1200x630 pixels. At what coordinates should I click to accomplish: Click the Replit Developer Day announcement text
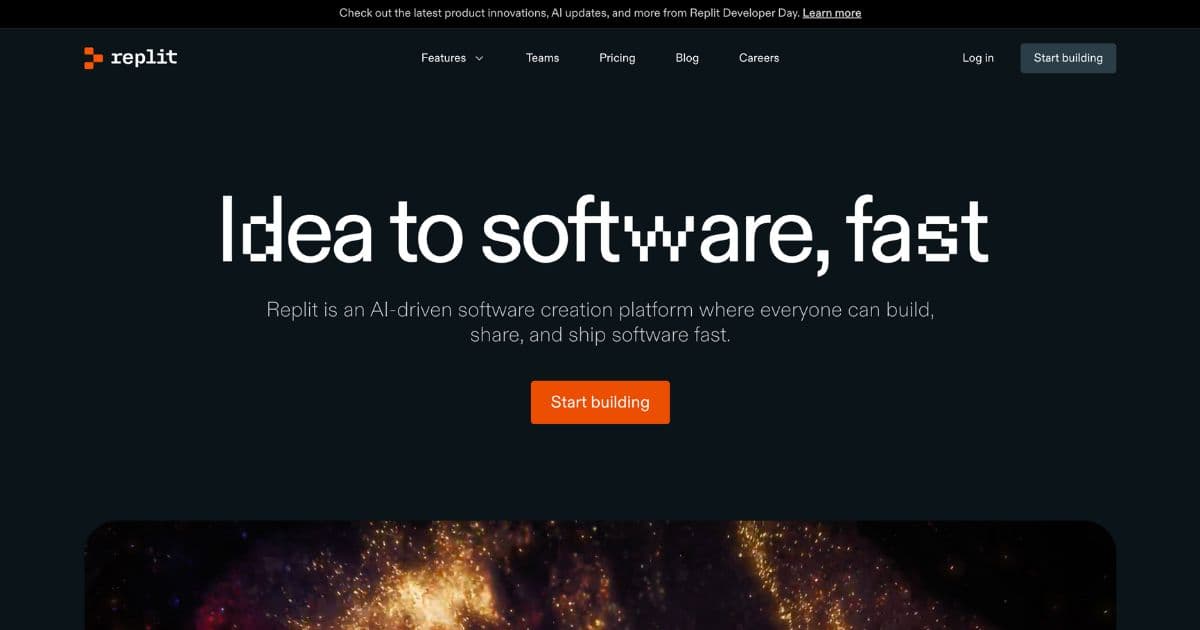pyautogui.click(x=569, y=13)
